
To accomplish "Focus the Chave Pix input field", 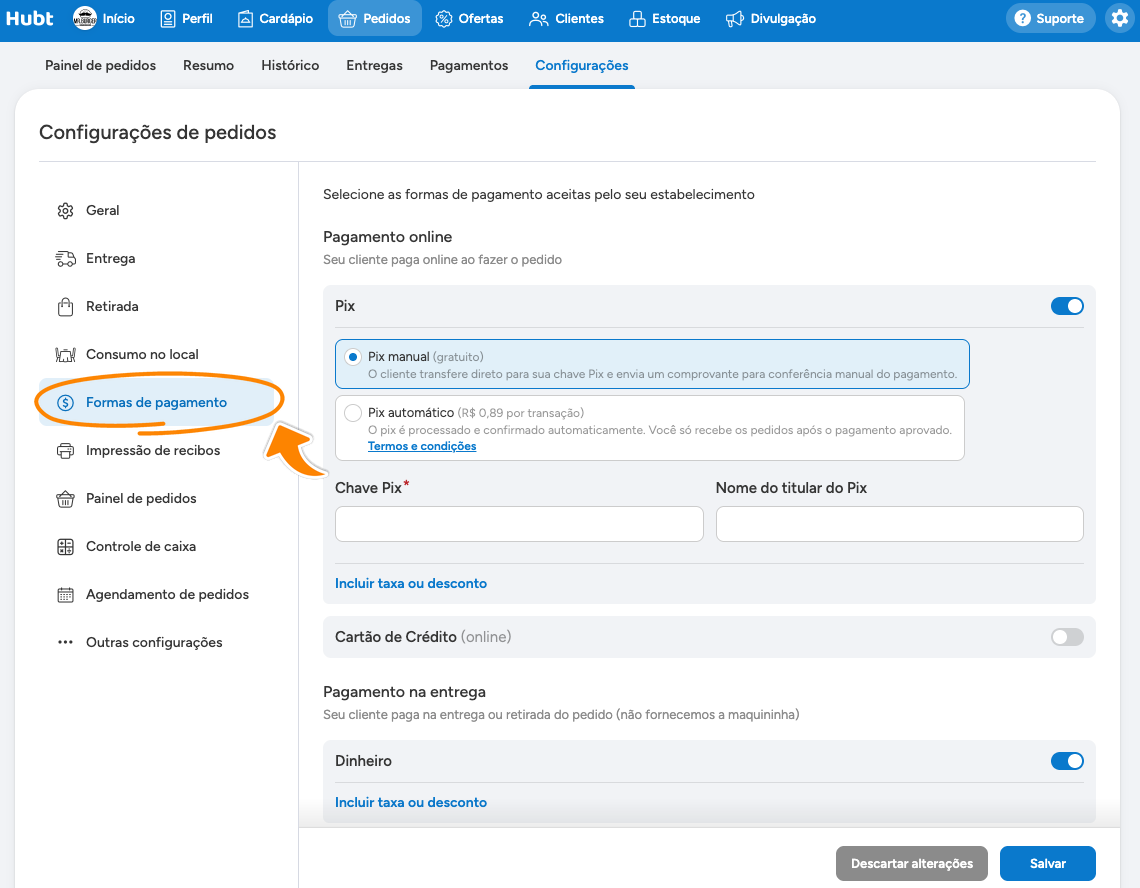I will 519,524.
